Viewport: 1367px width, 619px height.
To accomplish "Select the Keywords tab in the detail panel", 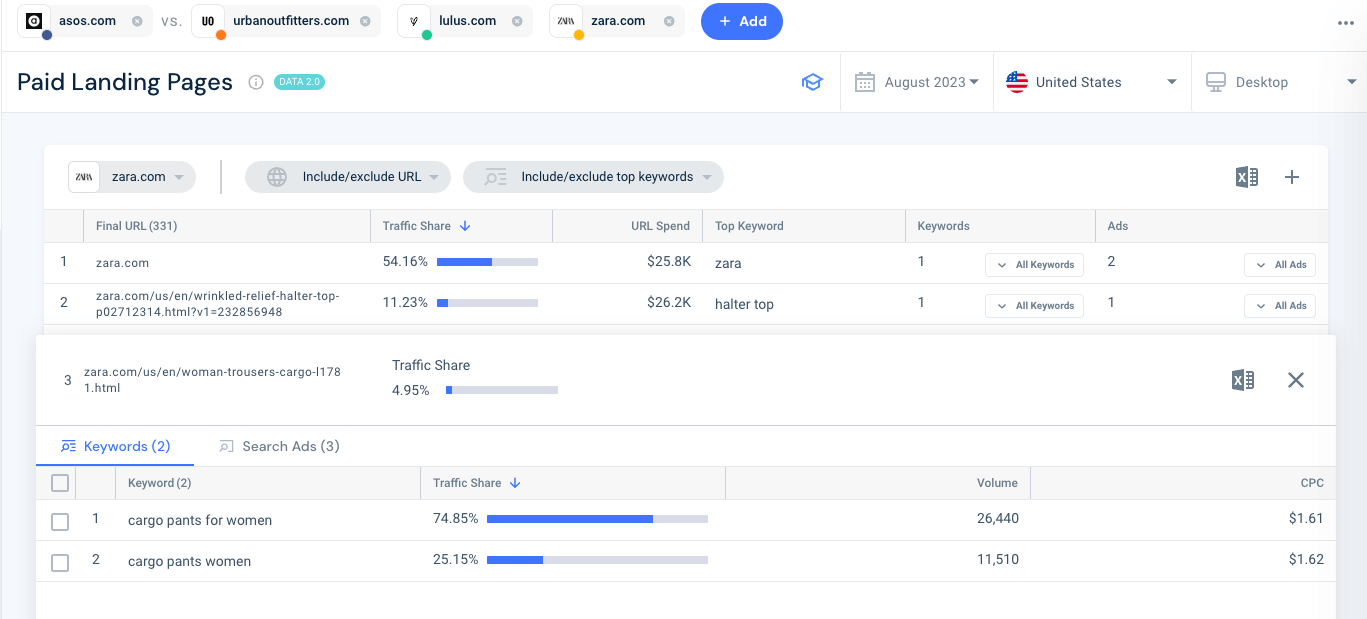I will 115,446.
